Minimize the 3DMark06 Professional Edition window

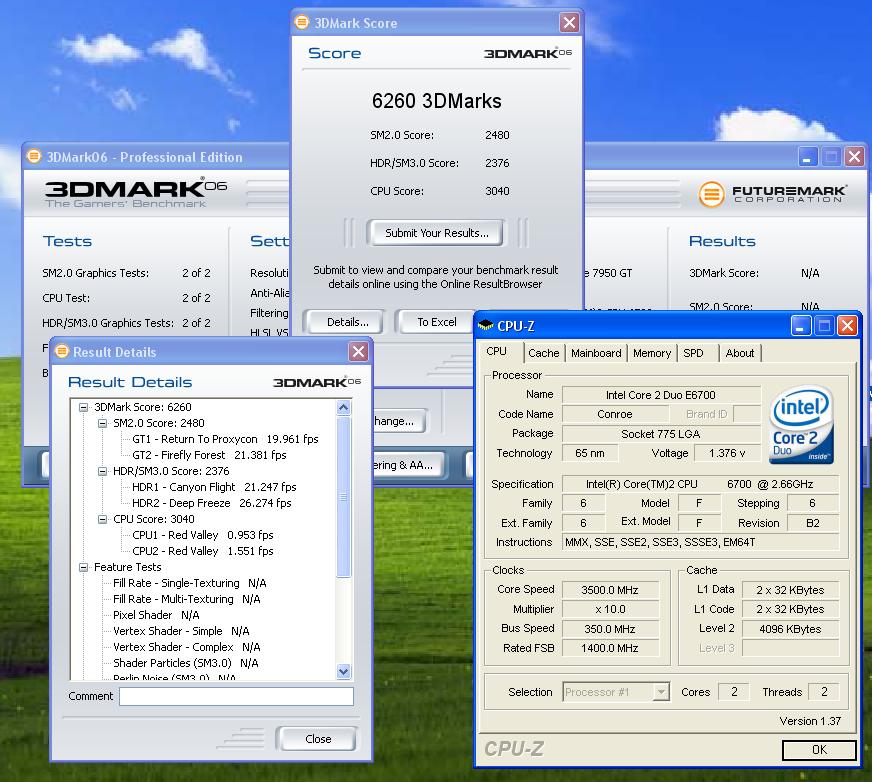[807, 157]
